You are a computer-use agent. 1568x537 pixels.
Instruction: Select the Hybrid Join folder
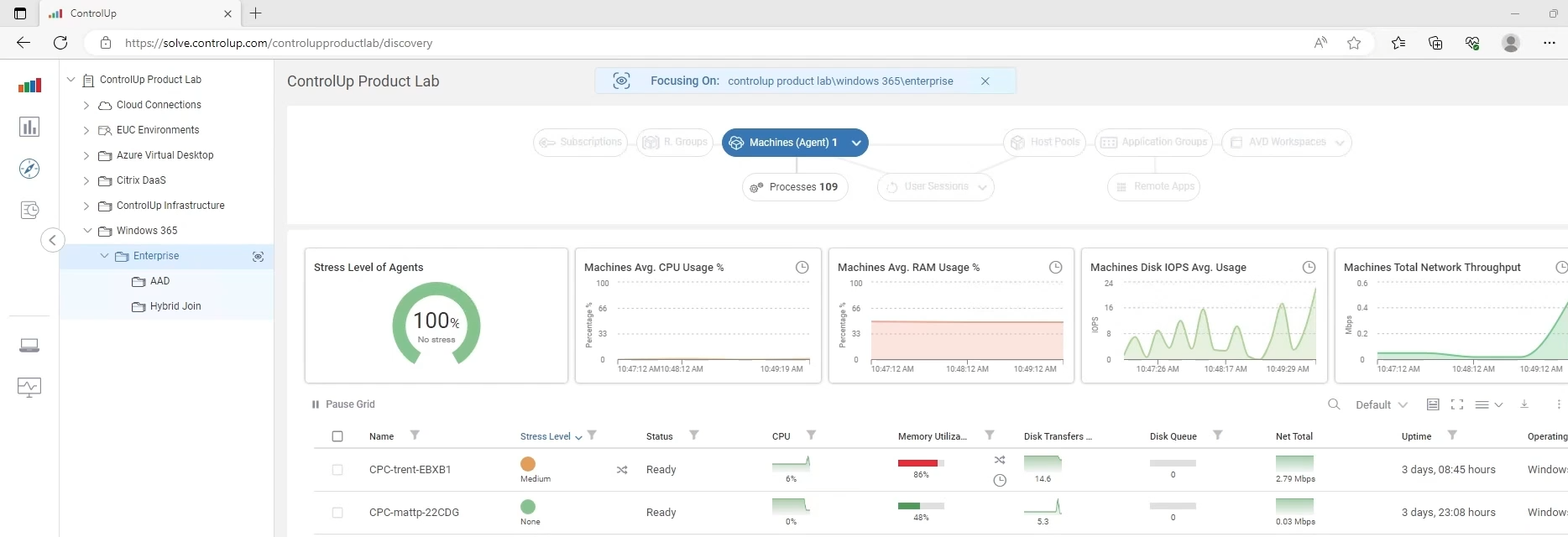click(x=166, y=306)
